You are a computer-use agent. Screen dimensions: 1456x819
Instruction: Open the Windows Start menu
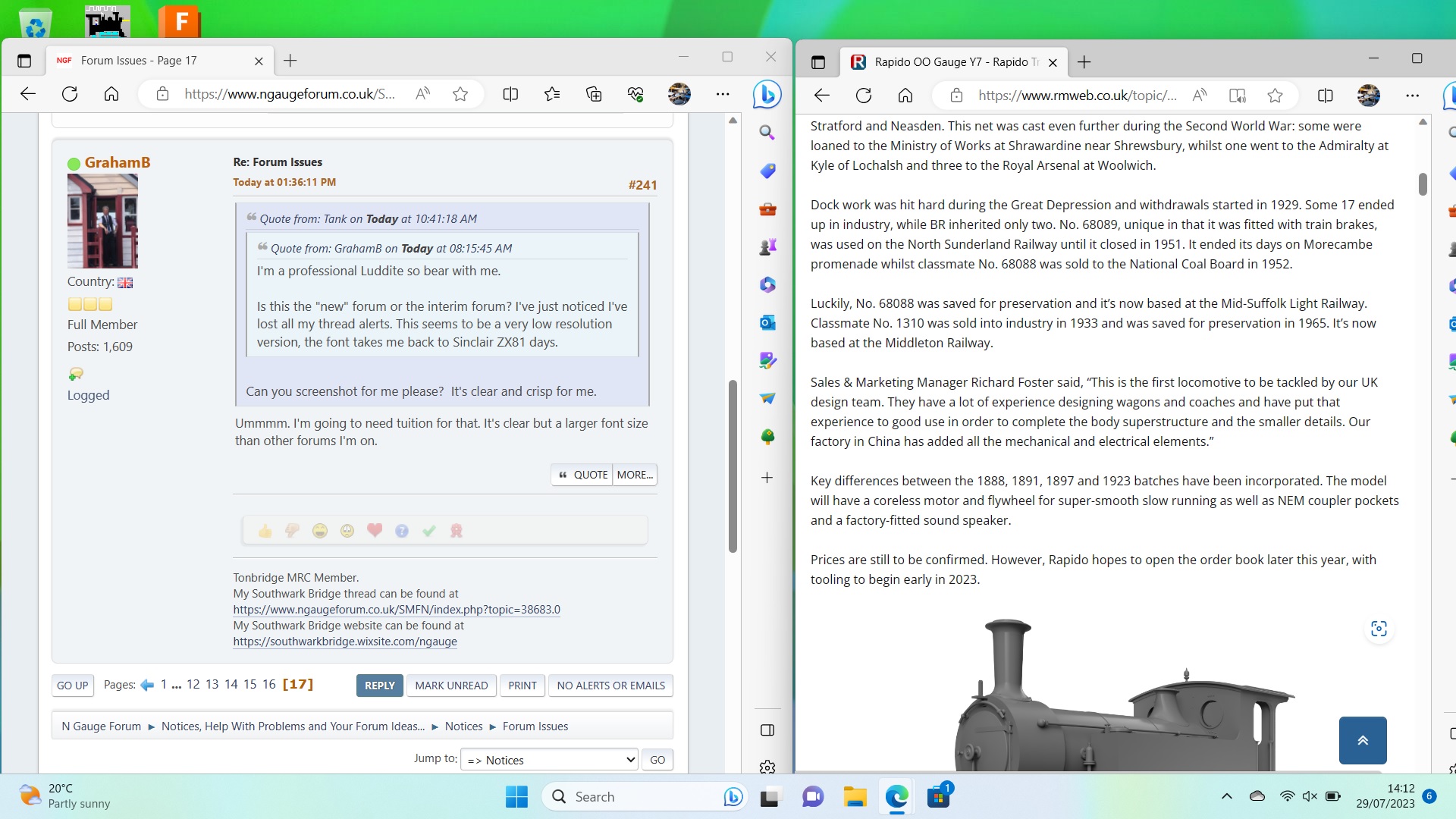coord(516,796)
